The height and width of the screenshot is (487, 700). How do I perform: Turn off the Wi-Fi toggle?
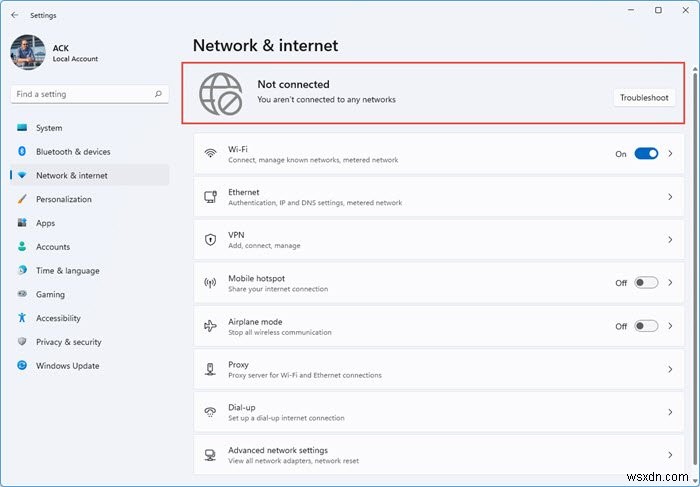pos(646,154)
